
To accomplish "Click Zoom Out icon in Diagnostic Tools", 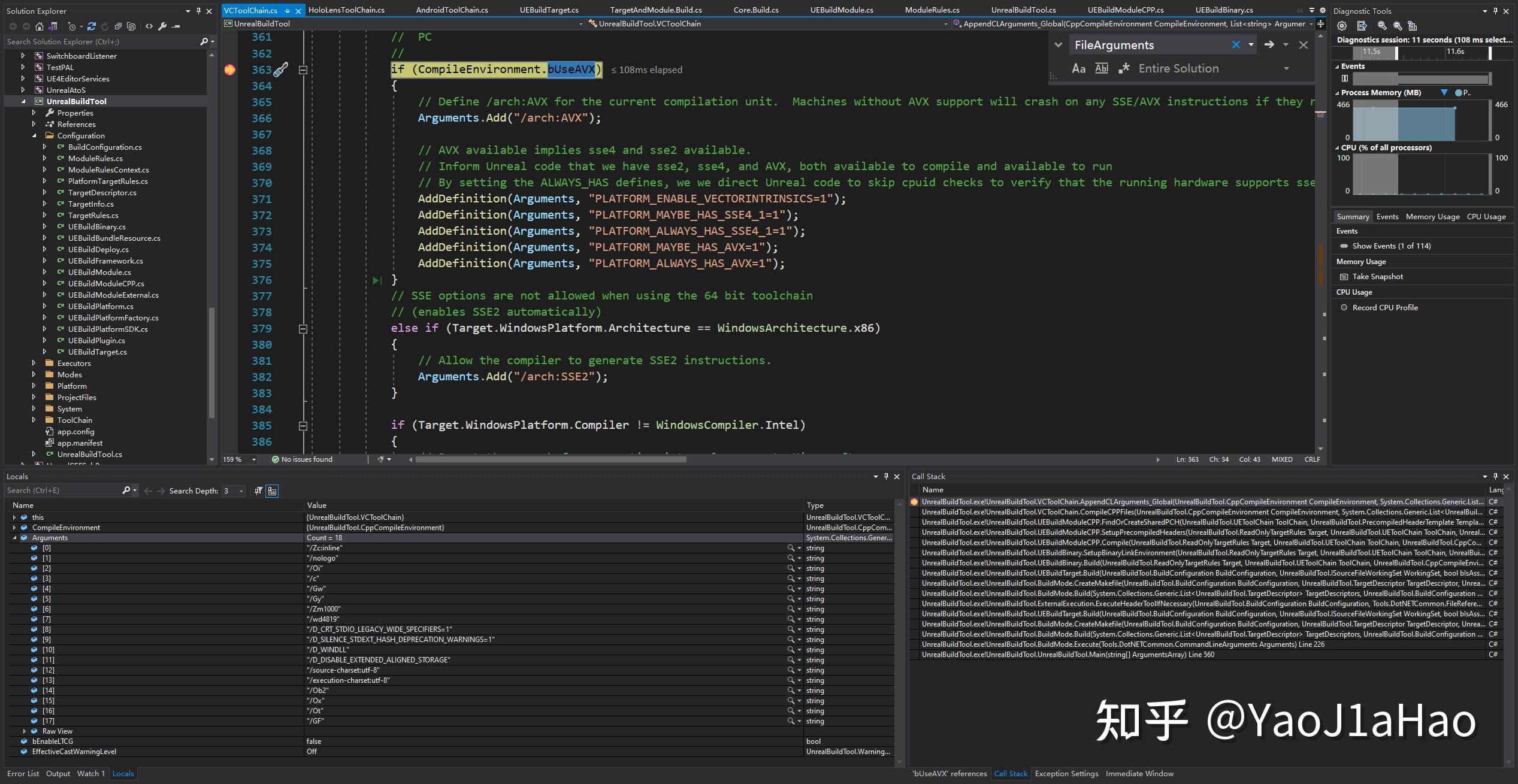I will coord(1398,26).
